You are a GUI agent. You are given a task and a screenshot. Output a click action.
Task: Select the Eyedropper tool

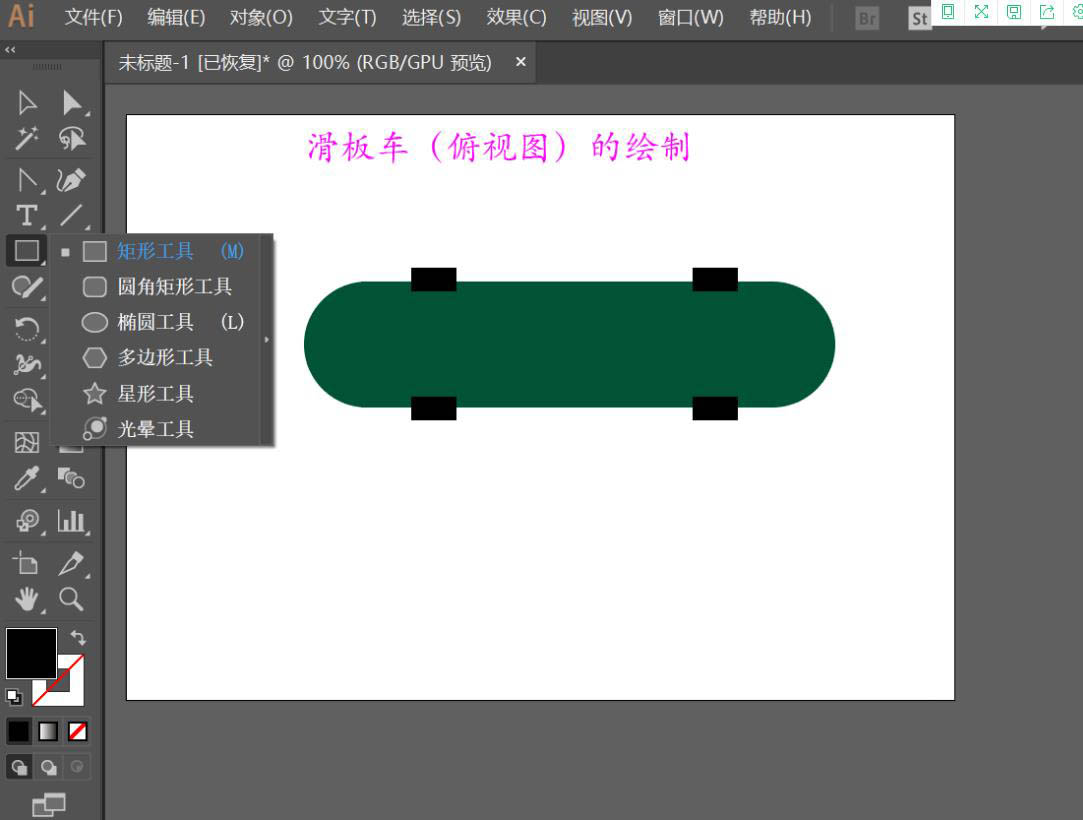27,478
